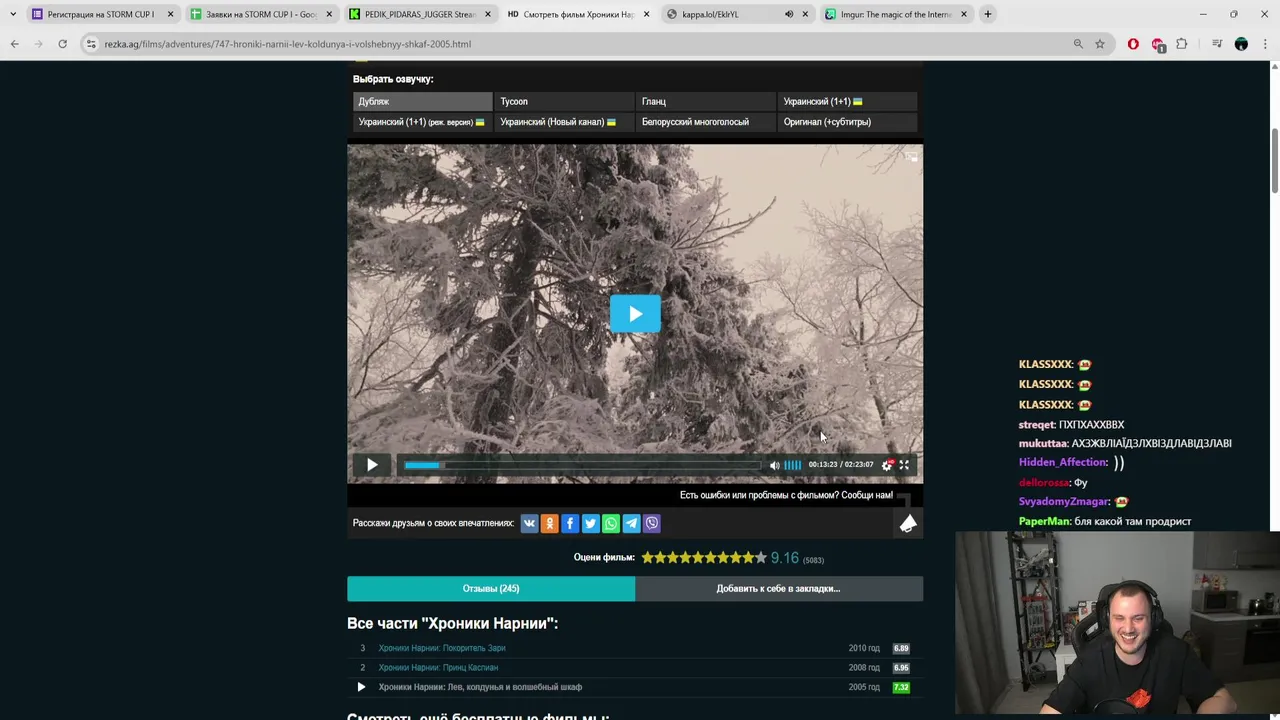Click red extension icon with badge
The height and width of the screenshot is (720, 1280).
[x=1158, y=44]
